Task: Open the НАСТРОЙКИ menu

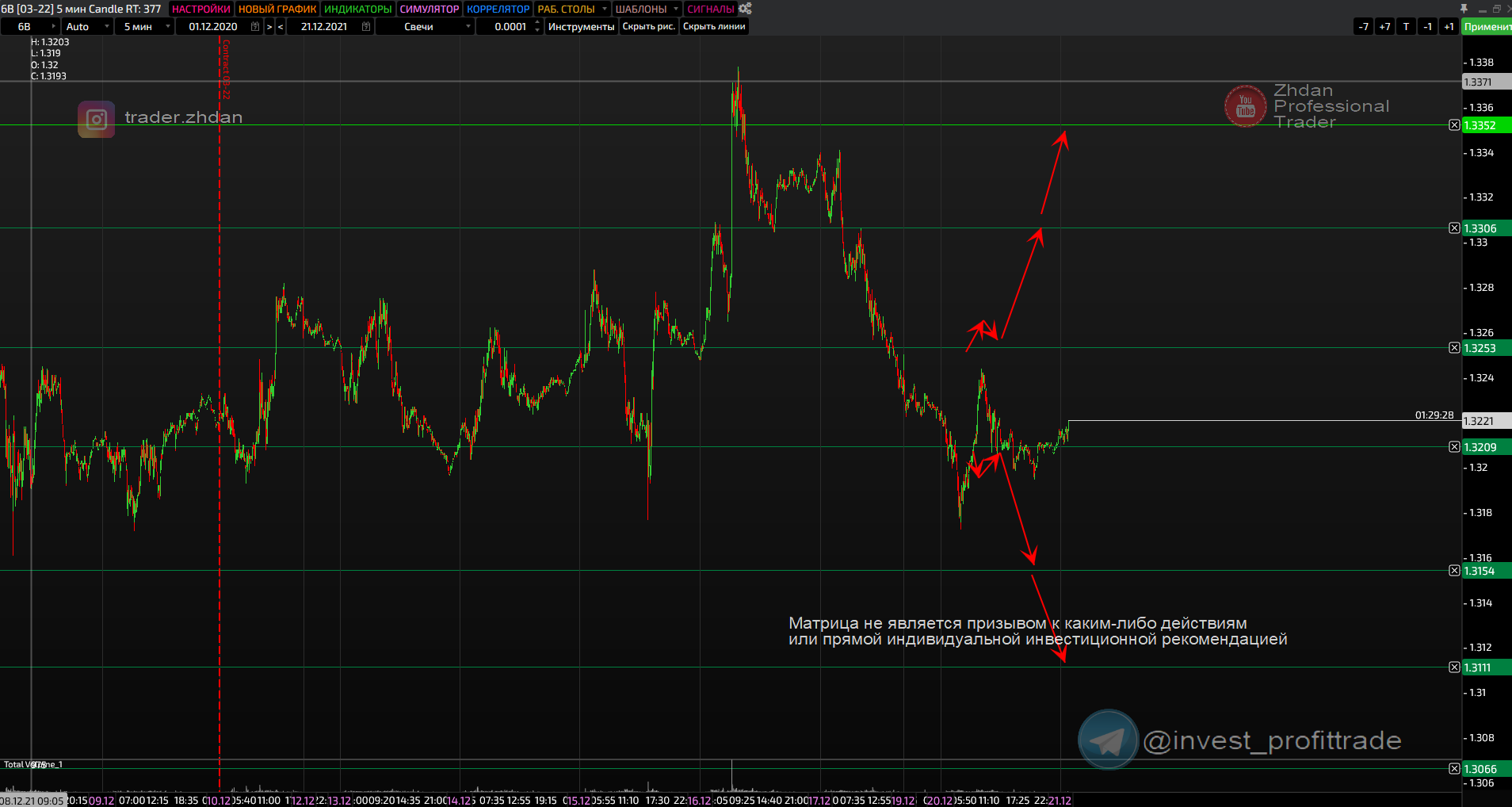Action: click(200, 9)
